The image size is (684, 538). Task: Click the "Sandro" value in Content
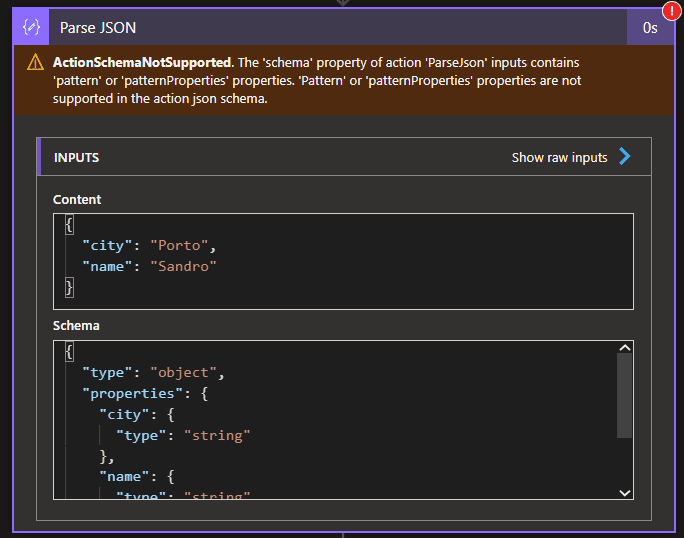click(x=183, y=266)
